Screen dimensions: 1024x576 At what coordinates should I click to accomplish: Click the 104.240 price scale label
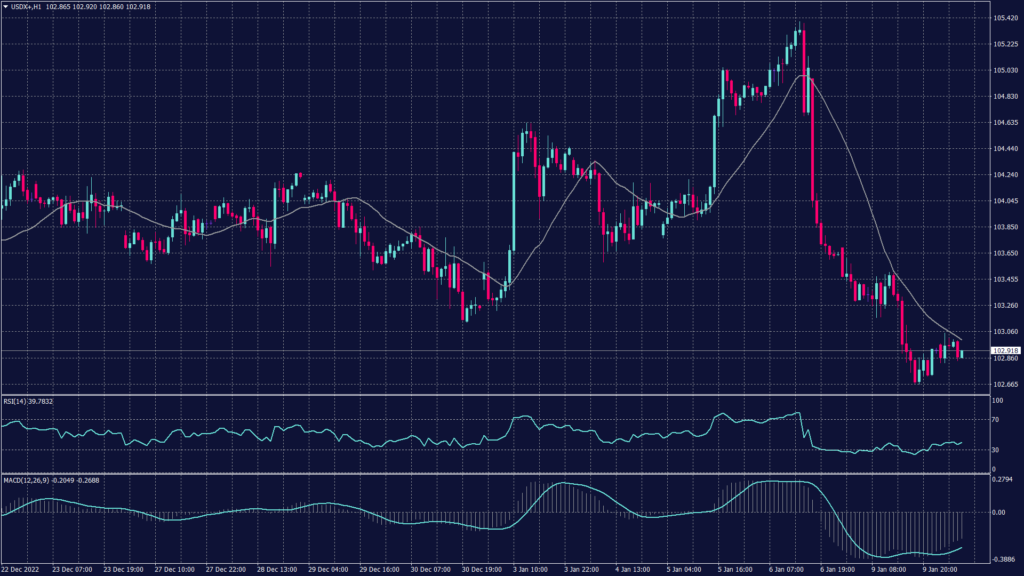1004,175
